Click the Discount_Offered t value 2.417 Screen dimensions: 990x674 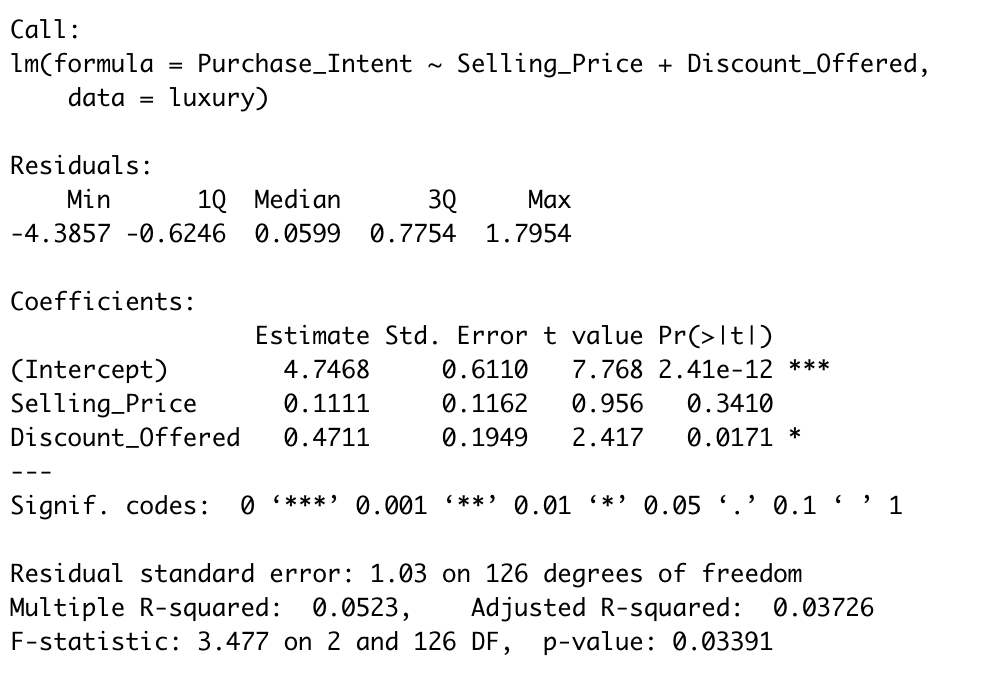608,438
